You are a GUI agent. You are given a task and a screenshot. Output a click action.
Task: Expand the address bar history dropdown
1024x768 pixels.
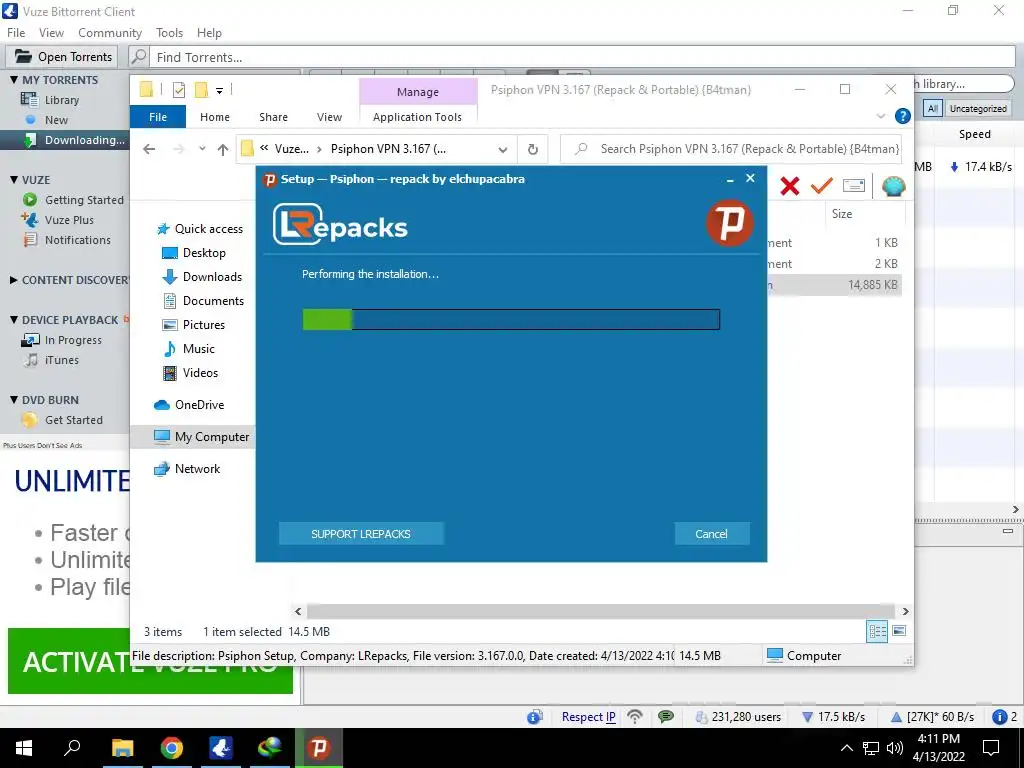[503, 149]
